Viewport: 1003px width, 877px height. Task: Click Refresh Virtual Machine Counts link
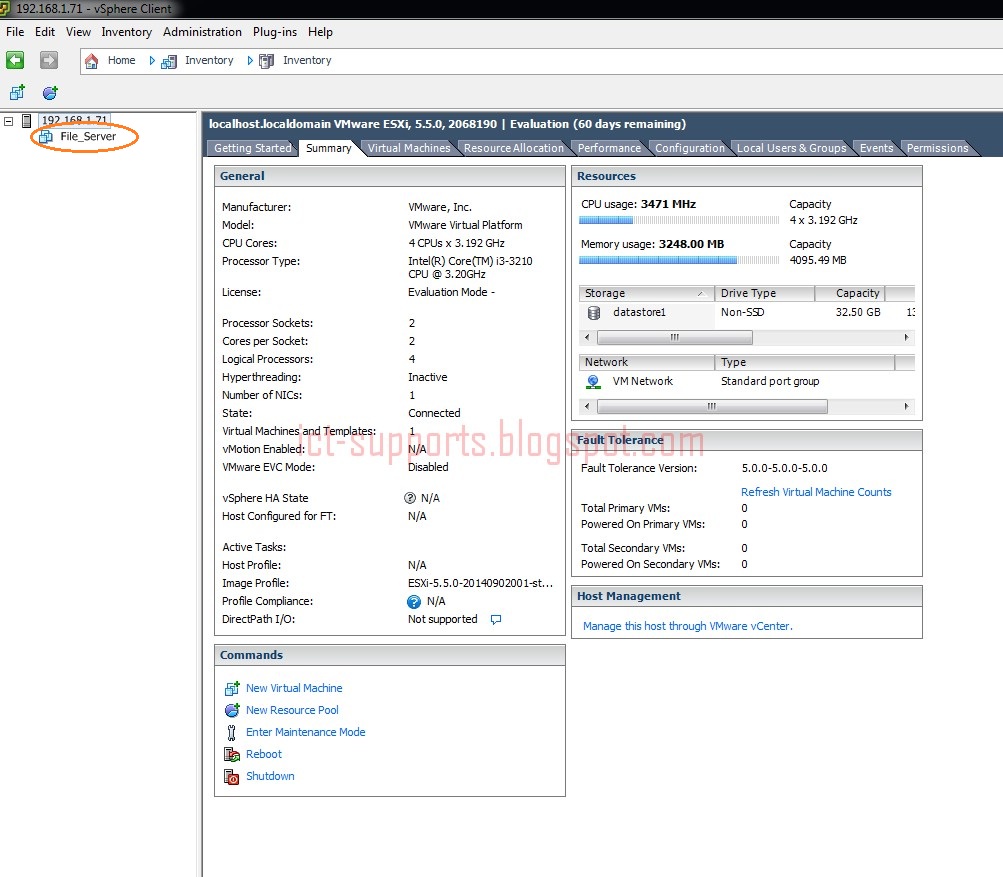(x=816, y=492)
